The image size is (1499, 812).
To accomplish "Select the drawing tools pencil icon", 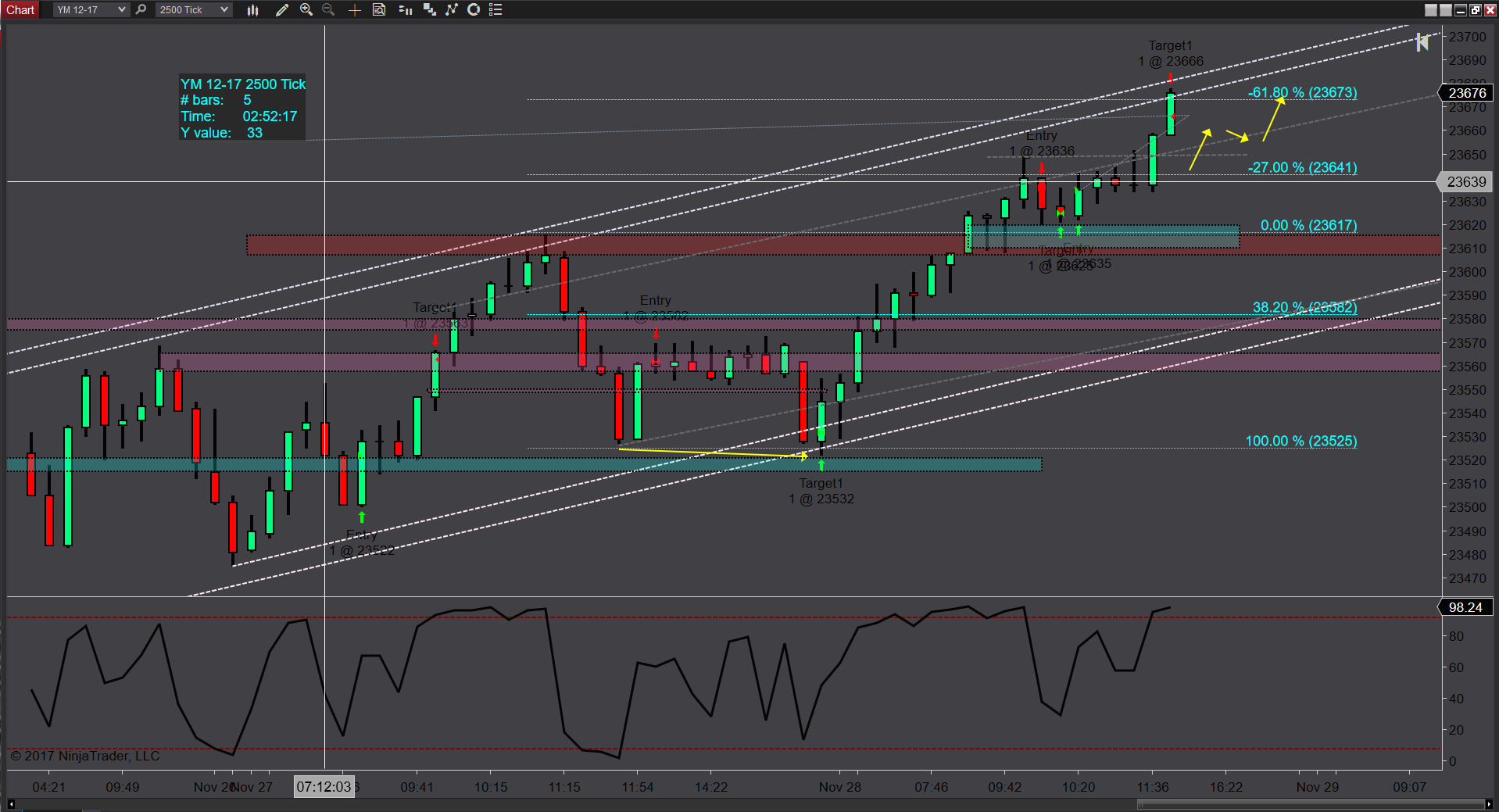I will coord(282,9).
